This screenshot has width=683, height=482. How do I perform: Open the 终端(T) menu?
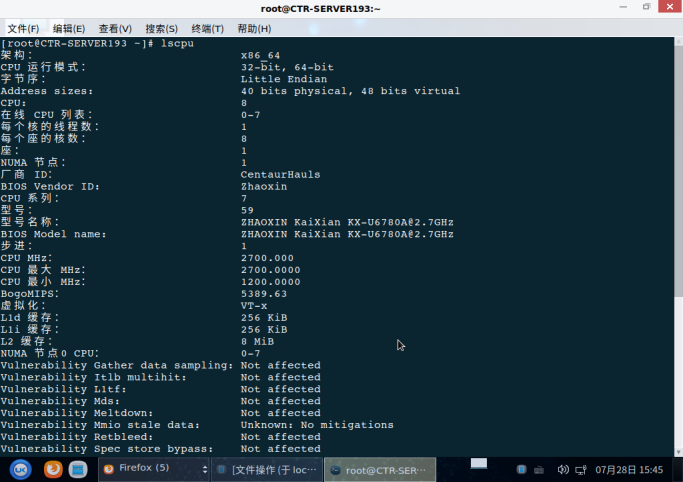pyautogui.click(x=207, y=29)
